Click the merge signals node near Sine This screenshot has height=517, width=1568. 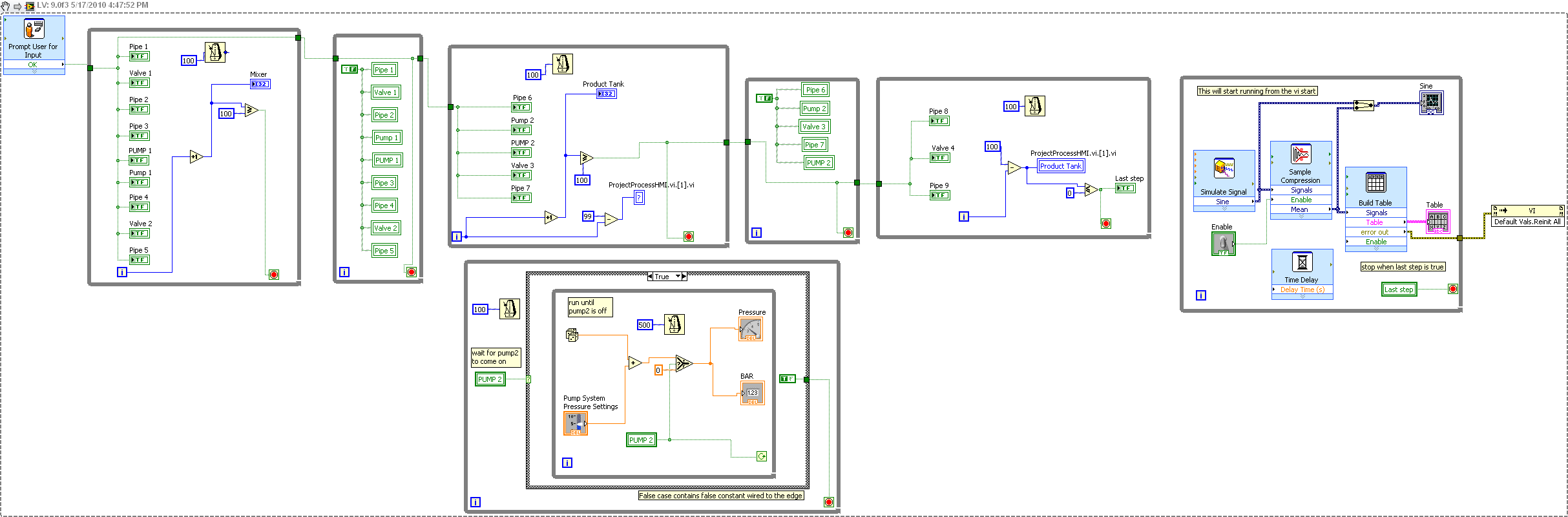point(1364,105)
